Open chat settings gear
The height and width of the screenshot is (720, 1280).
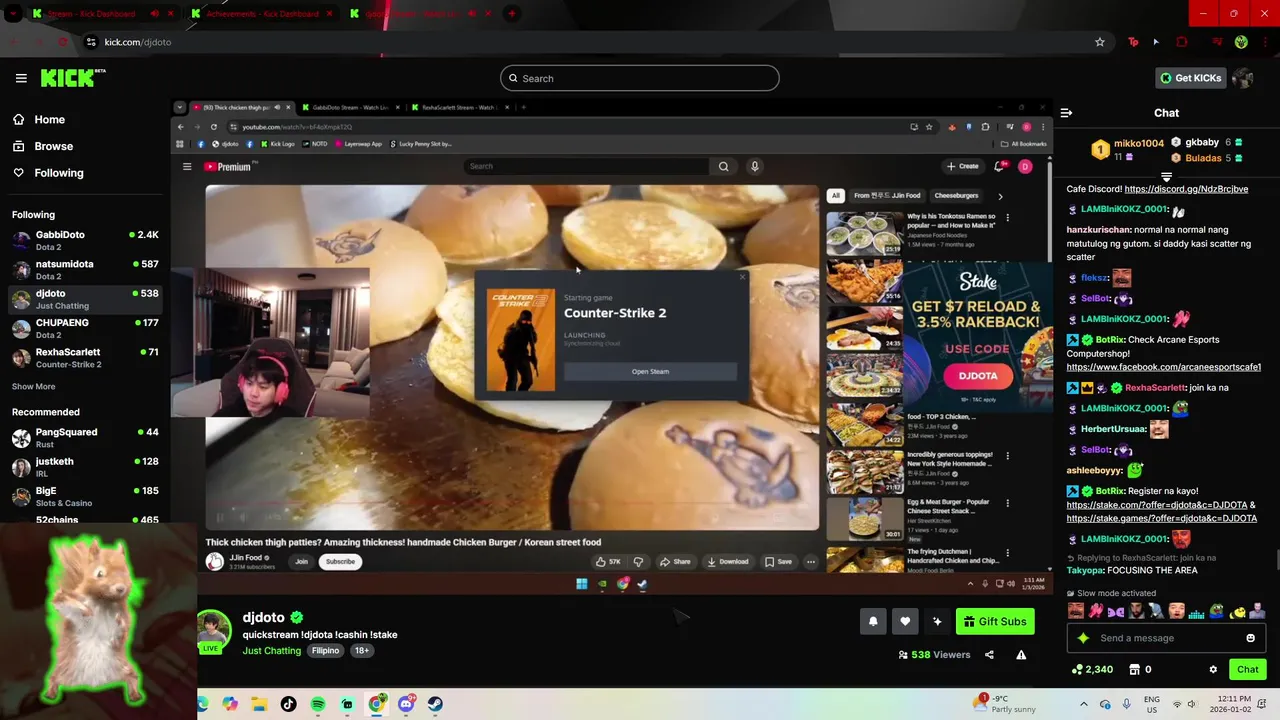coord(1213,669)
